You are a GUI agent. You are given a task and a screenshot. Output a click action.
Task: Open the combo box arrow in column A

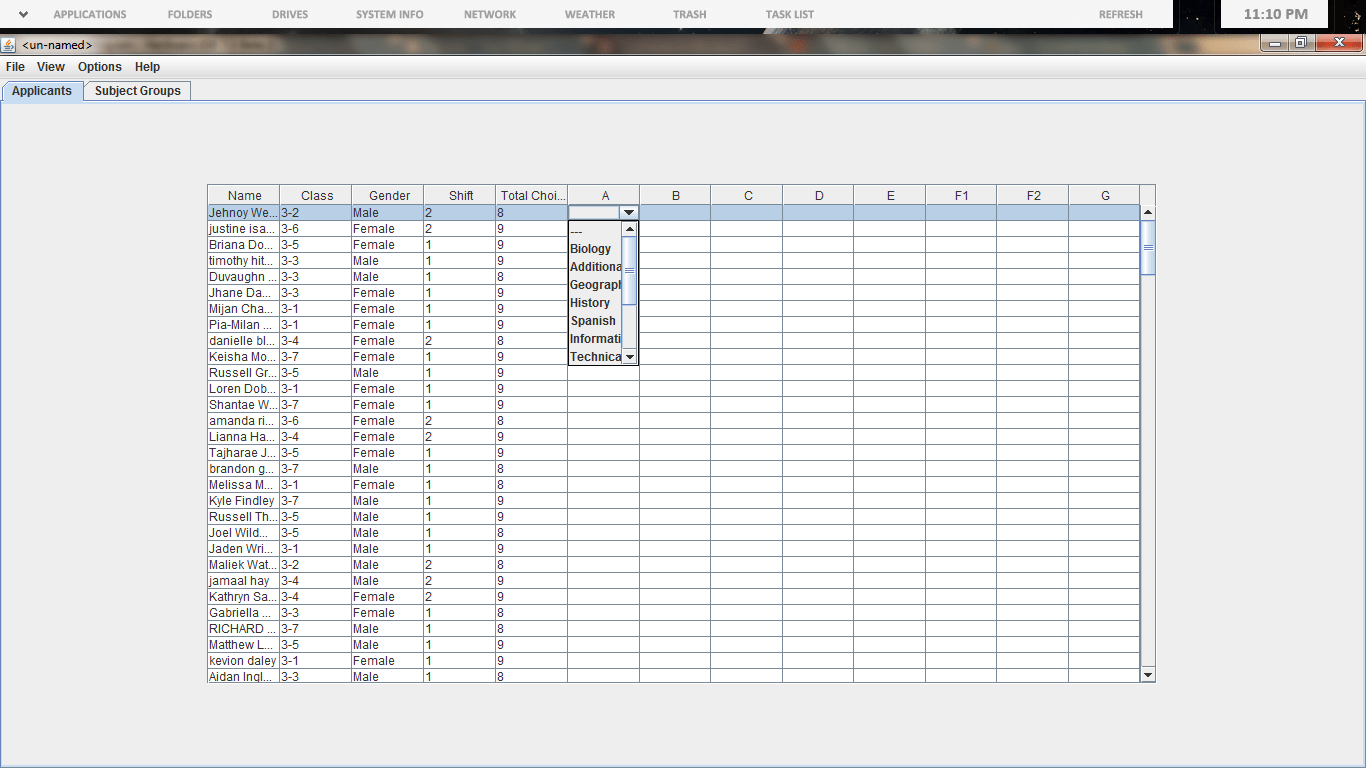coord(629,212)
